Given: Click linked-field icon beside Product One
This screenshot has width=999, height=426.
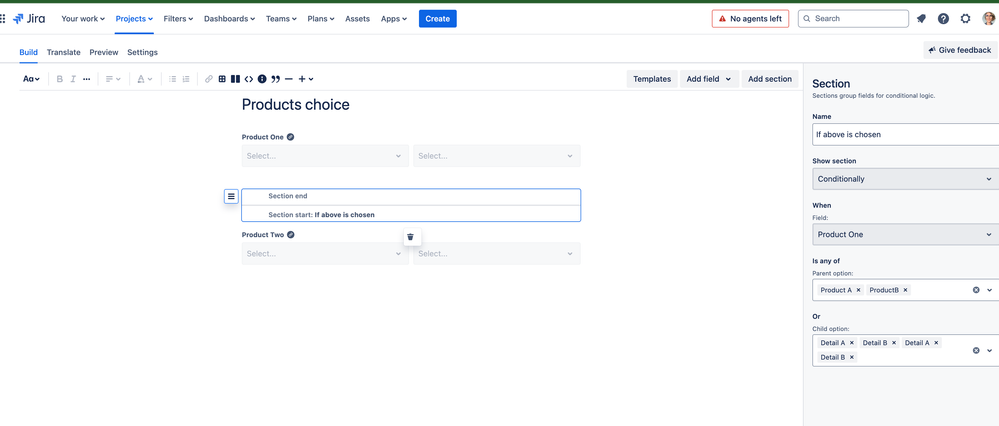Looking at the screenshot, I should [x=291, y=137].
